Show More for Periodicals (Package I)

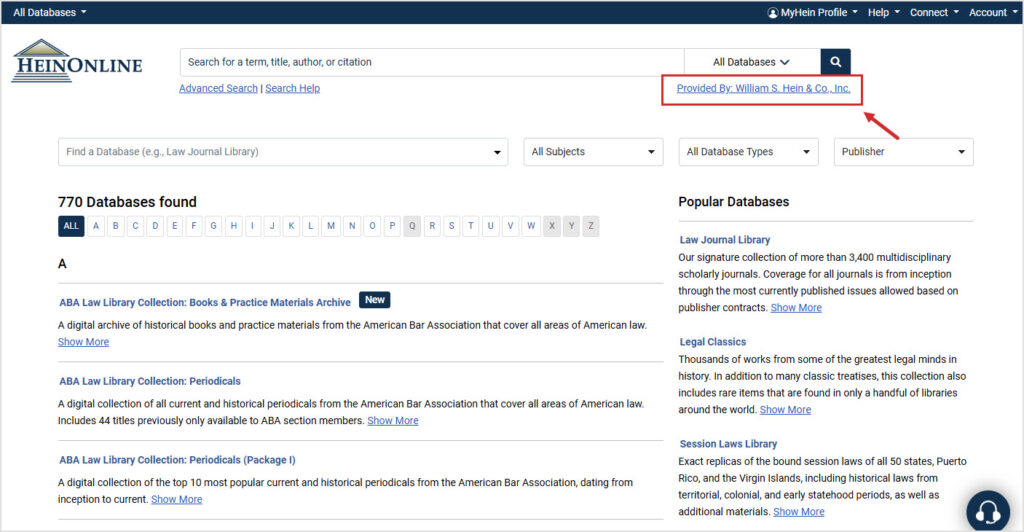(x=176, y=499)
